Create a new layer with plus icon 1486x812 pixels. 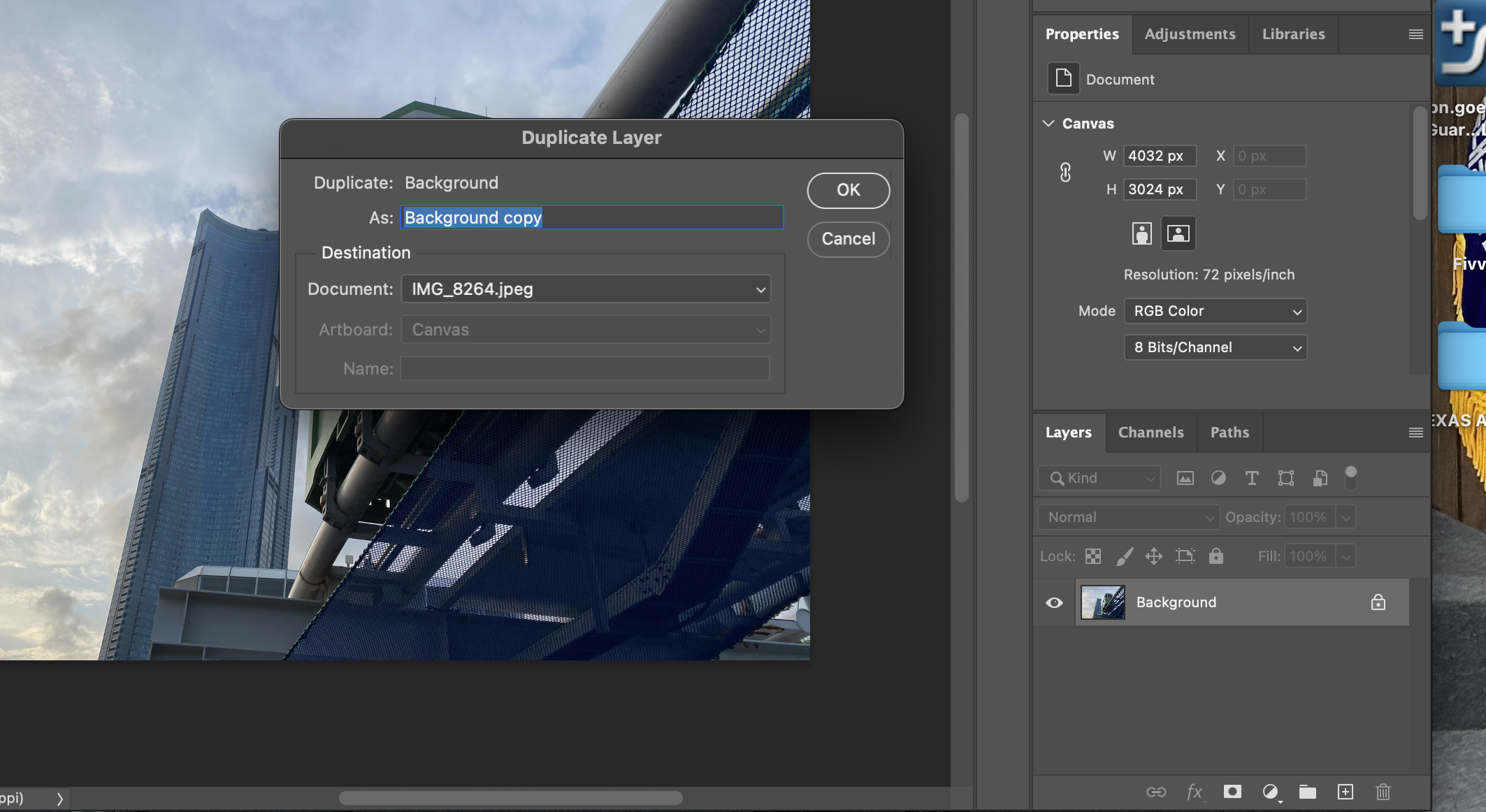[1346, 792]
